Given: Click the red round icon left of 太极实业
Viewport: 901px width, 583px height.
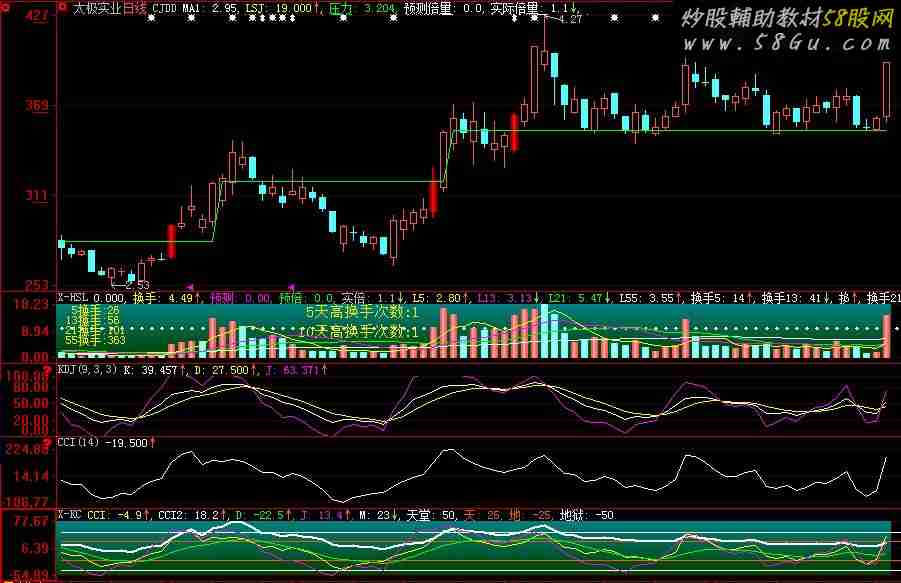Looking at the screenshot, I should pos(63,7).
